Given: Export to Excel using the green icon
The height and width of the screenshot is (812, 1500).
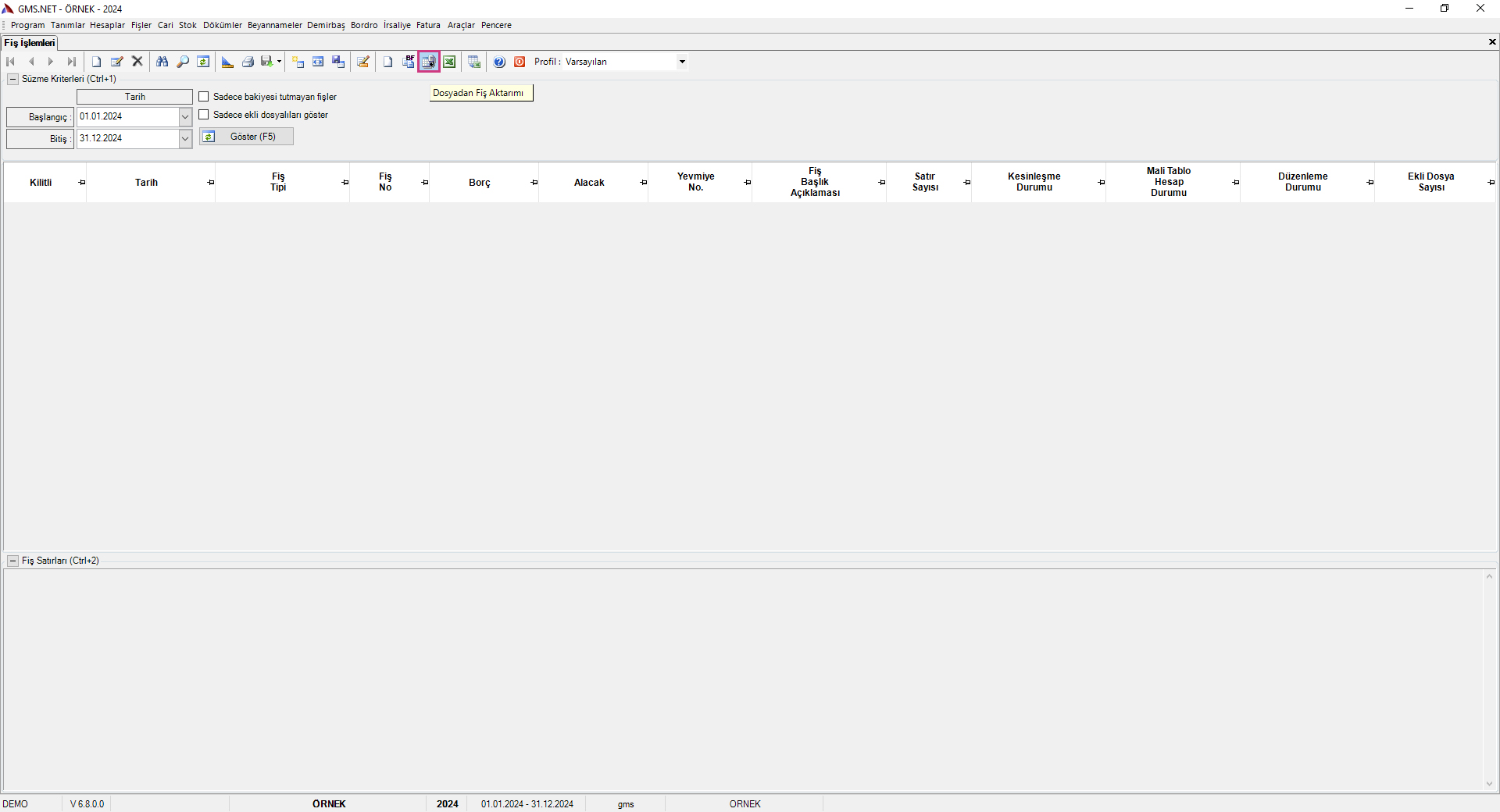Looking at the screenshot, I should pos(449,62).
